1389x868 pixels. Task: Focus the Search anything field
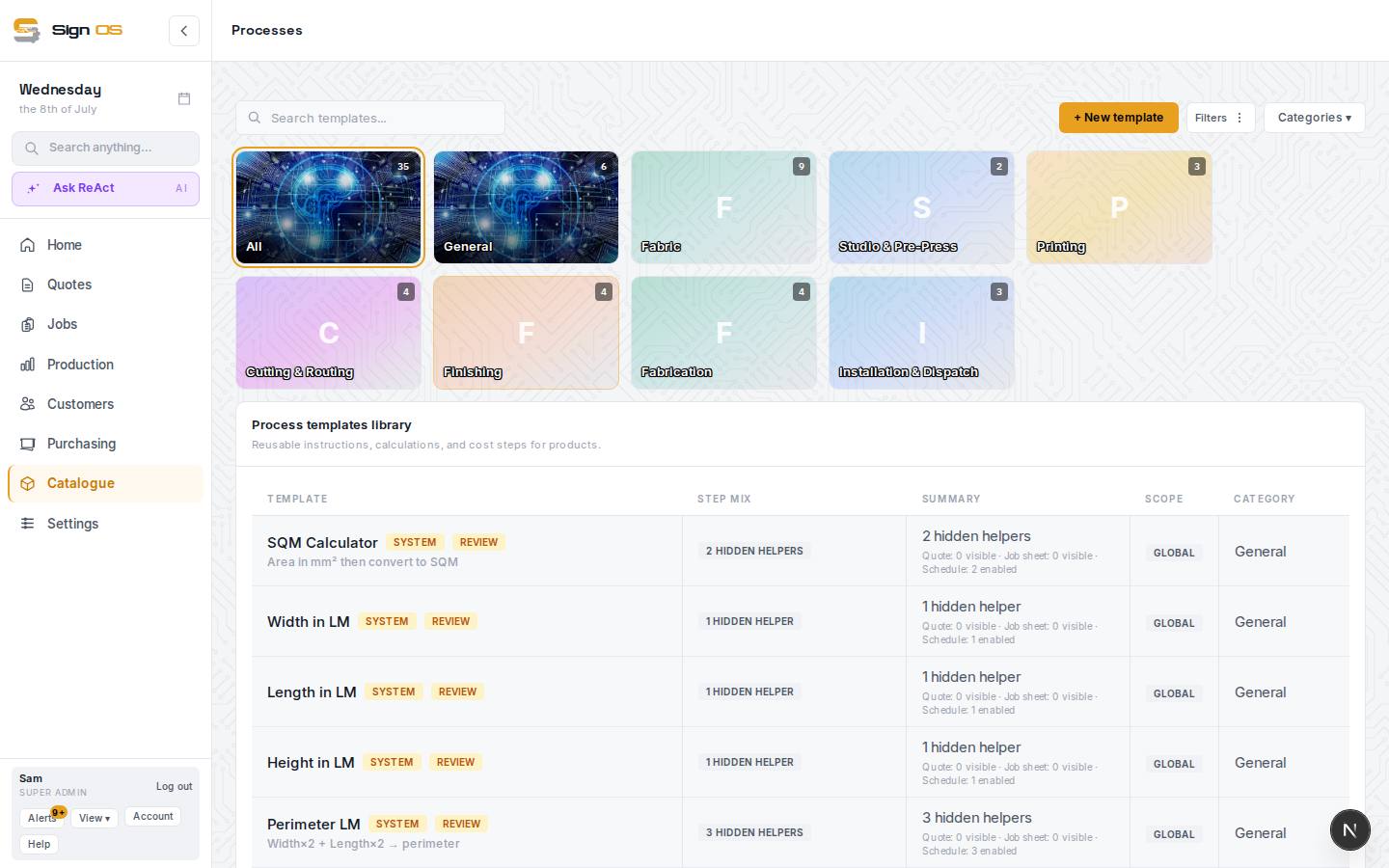coord(105,149)
